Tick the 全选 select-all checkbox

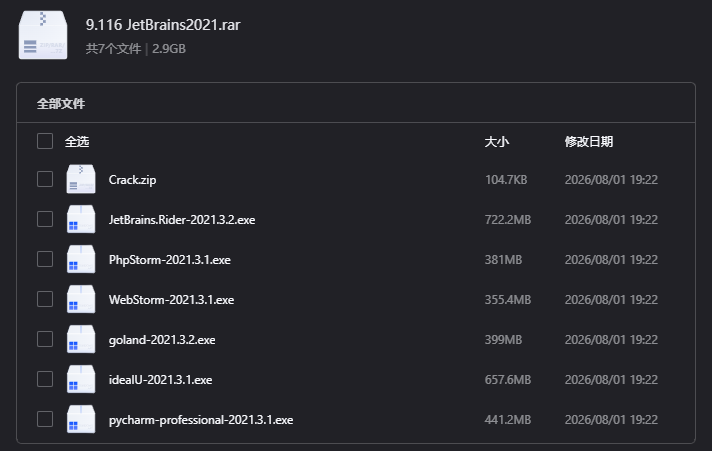tap(45, 141)
